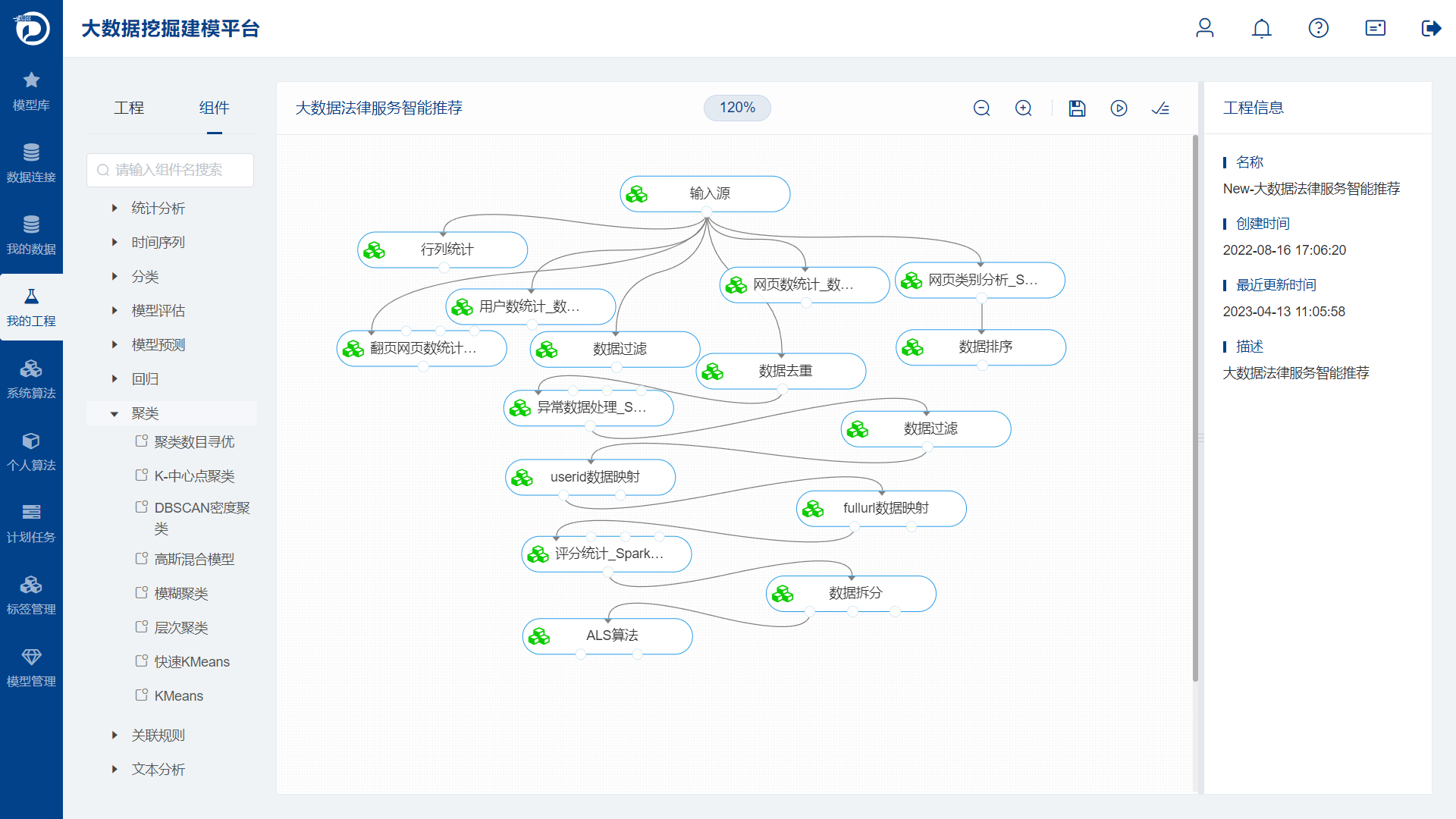The image size is (1456, 819).
Task: Click the checklist icon in the canvas toolbar
Action: coord(1160,108)
